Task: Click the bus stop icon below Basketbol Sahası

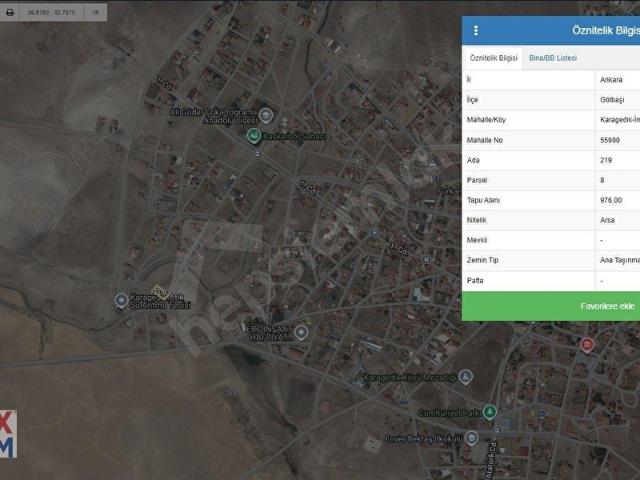Action: tap(258, 154)
